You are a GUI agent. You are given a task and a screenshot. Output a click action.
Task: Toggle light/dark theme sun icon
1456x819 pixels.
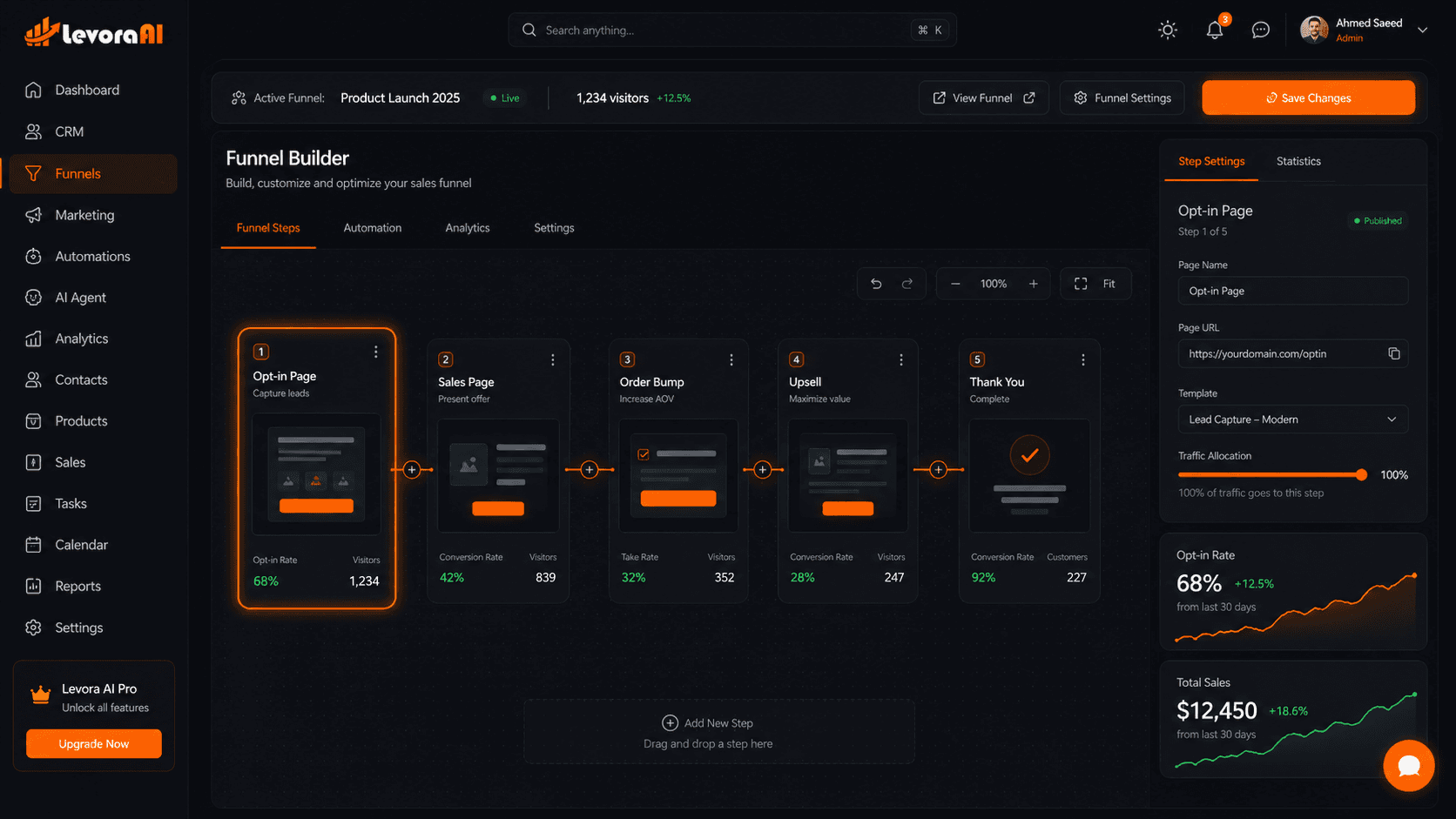tap(1168, 30)
